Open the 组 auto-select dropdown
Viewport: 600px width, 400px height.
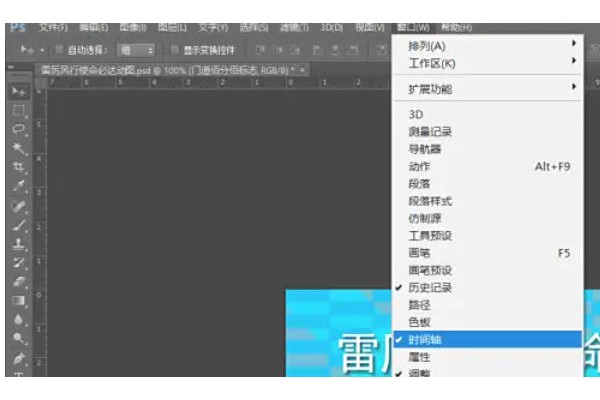(x=136, y=50)
